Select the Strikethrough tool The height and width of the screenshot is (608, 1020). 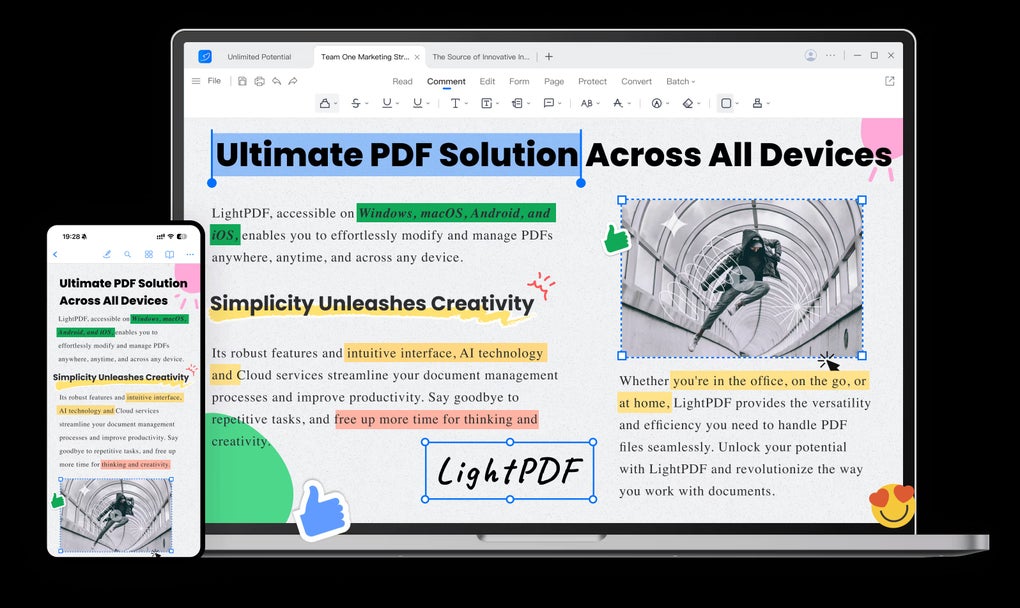click(356, 103)
